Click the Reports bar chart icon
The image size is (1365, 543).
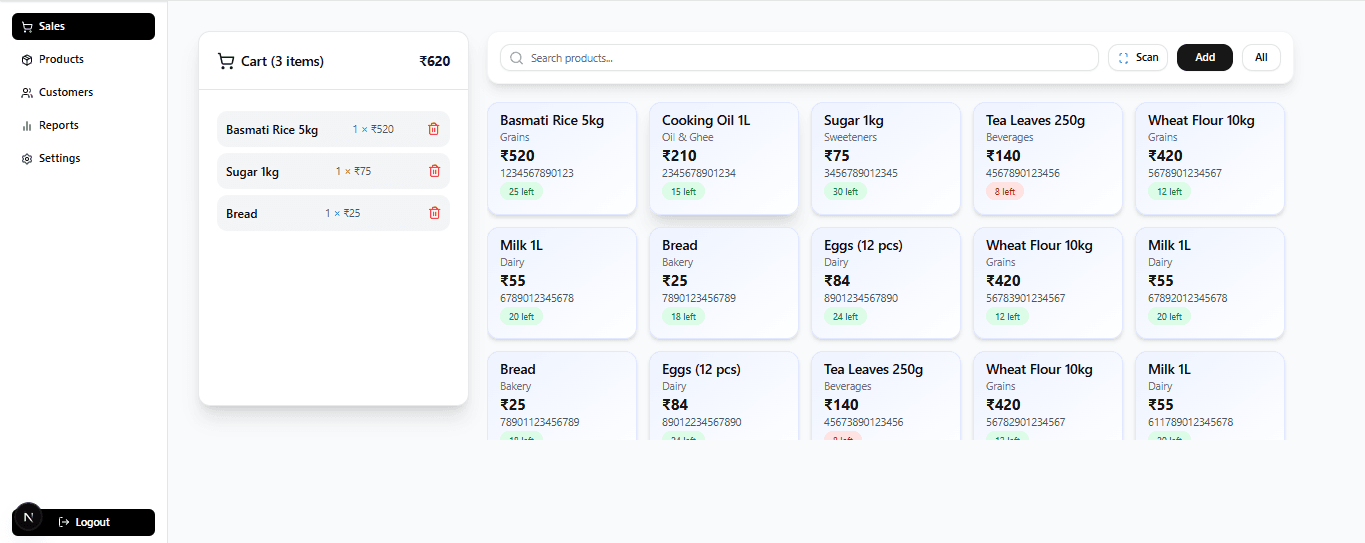click(27, 126)
